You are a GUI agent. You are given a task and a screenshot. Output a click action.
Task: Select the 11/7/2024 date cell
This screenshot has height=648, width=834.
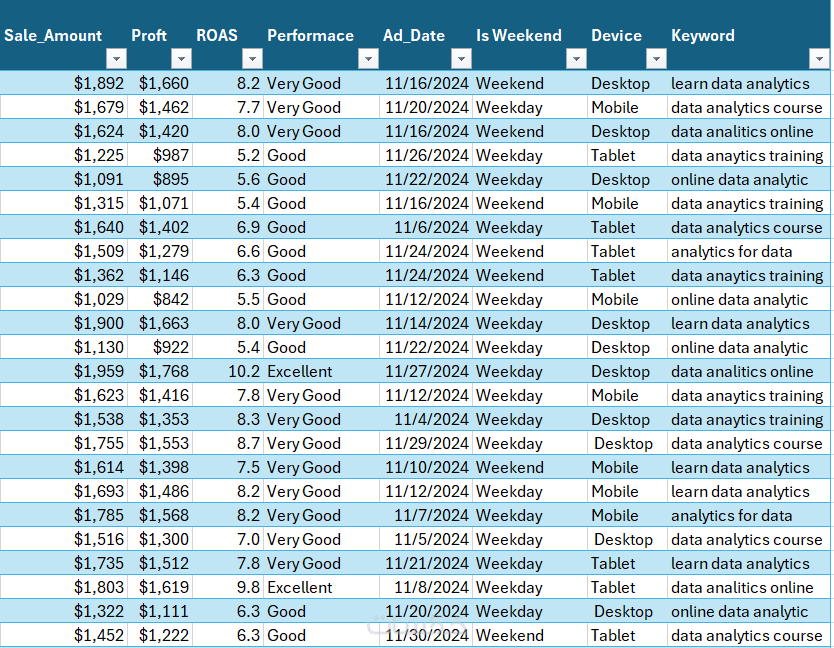pos(426,515)
